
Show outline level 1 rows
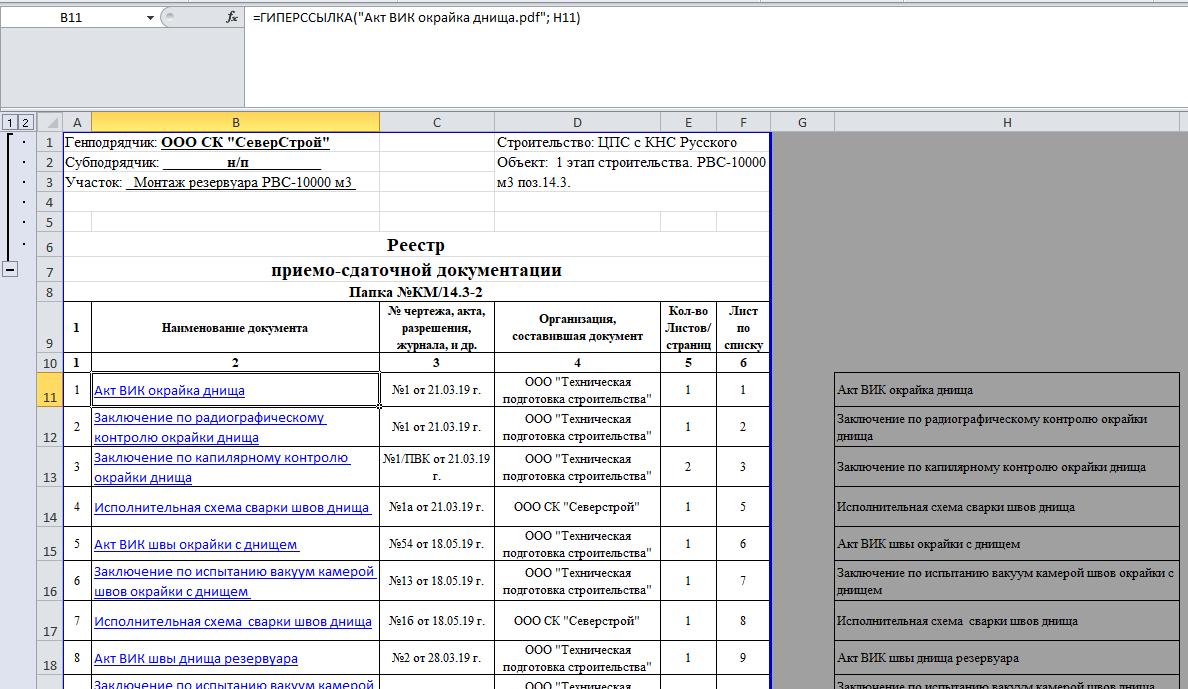pyautogui.click(x=9, y=122)
